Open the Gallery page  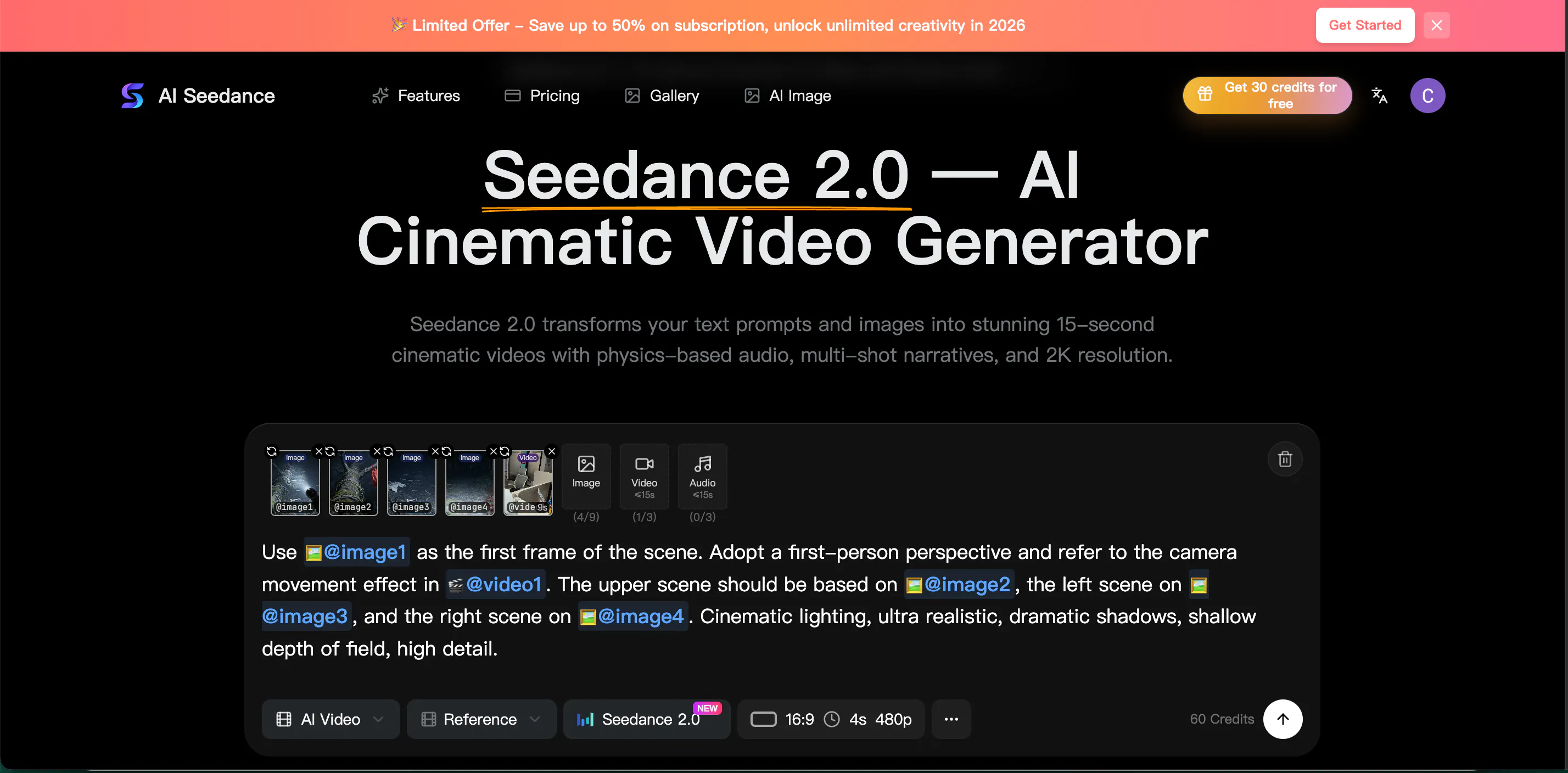(662, 96)
